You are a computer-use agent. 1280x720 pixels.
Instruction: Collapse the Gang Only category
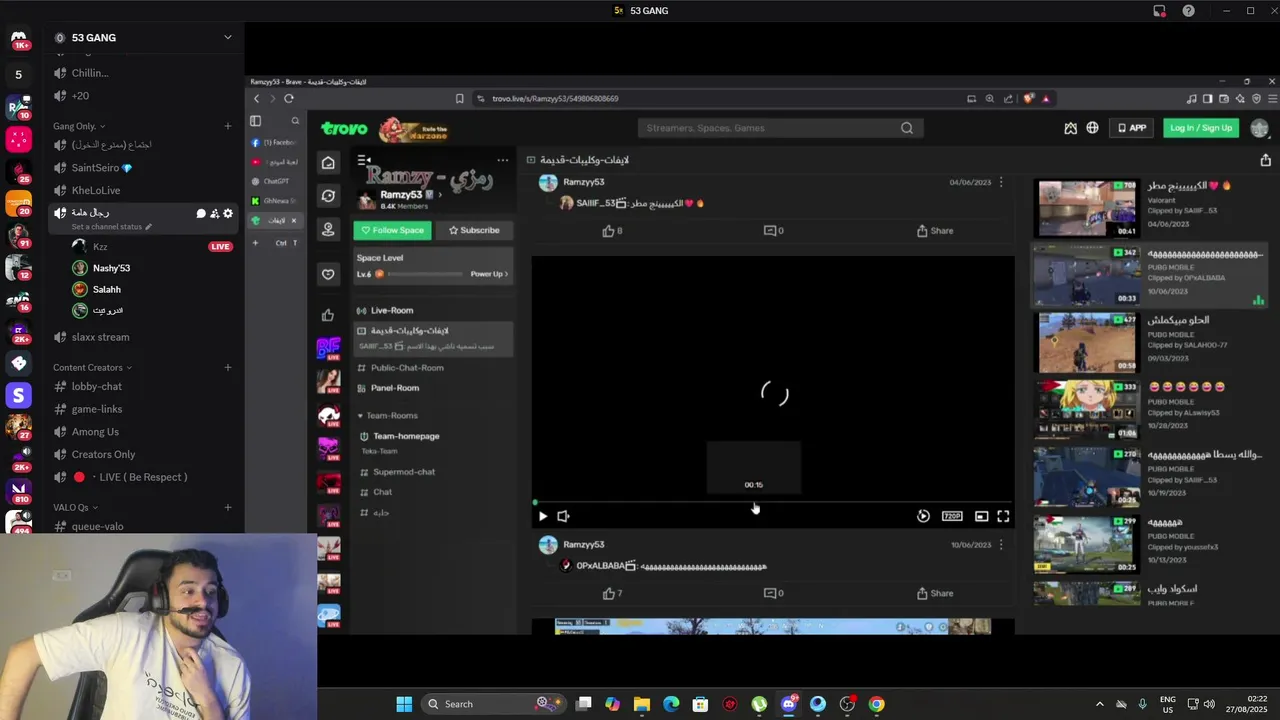[x=78, y=126]
